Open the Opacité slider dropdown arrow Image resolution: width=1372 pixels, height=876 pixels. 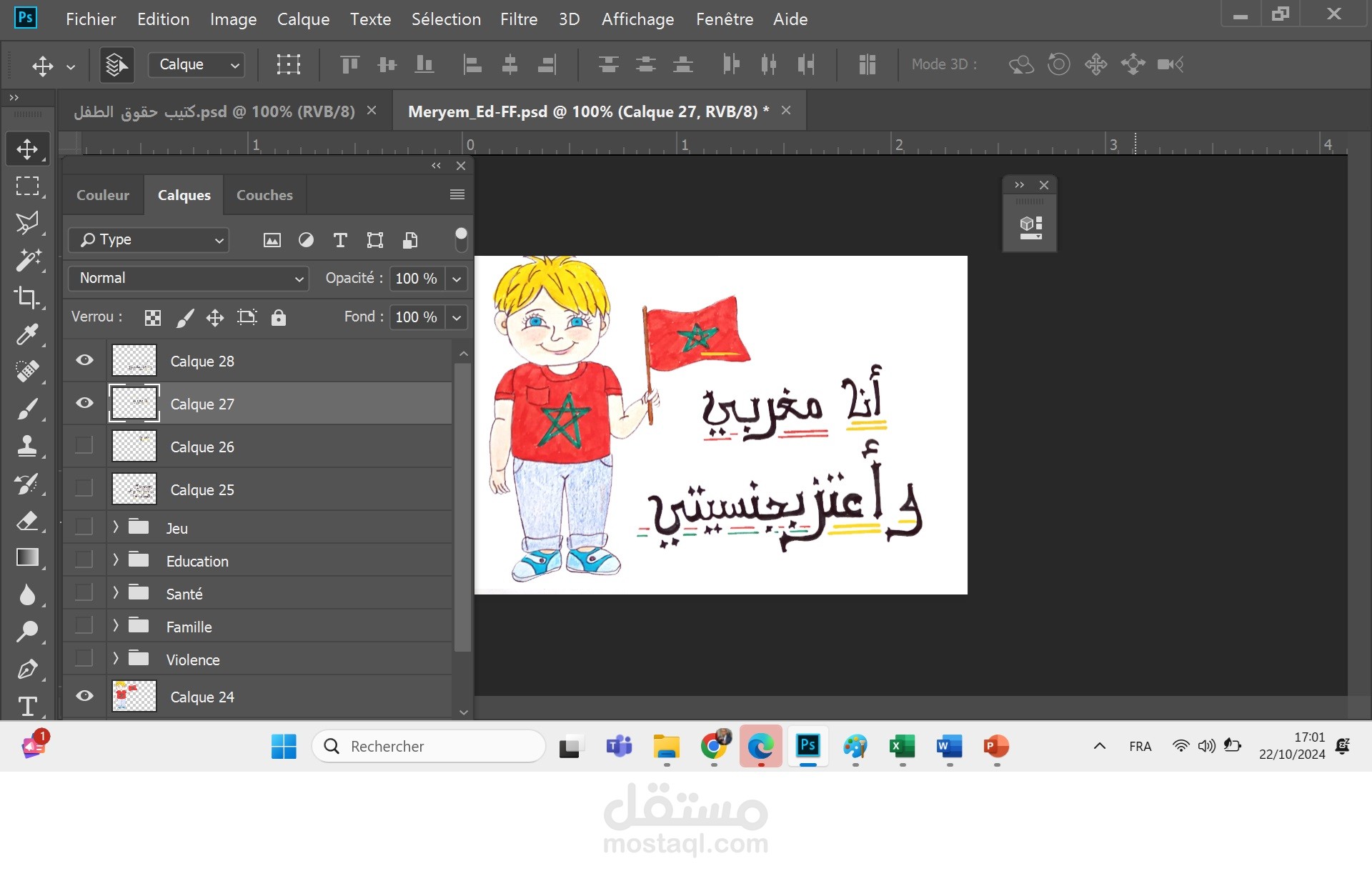pos(457,279)
